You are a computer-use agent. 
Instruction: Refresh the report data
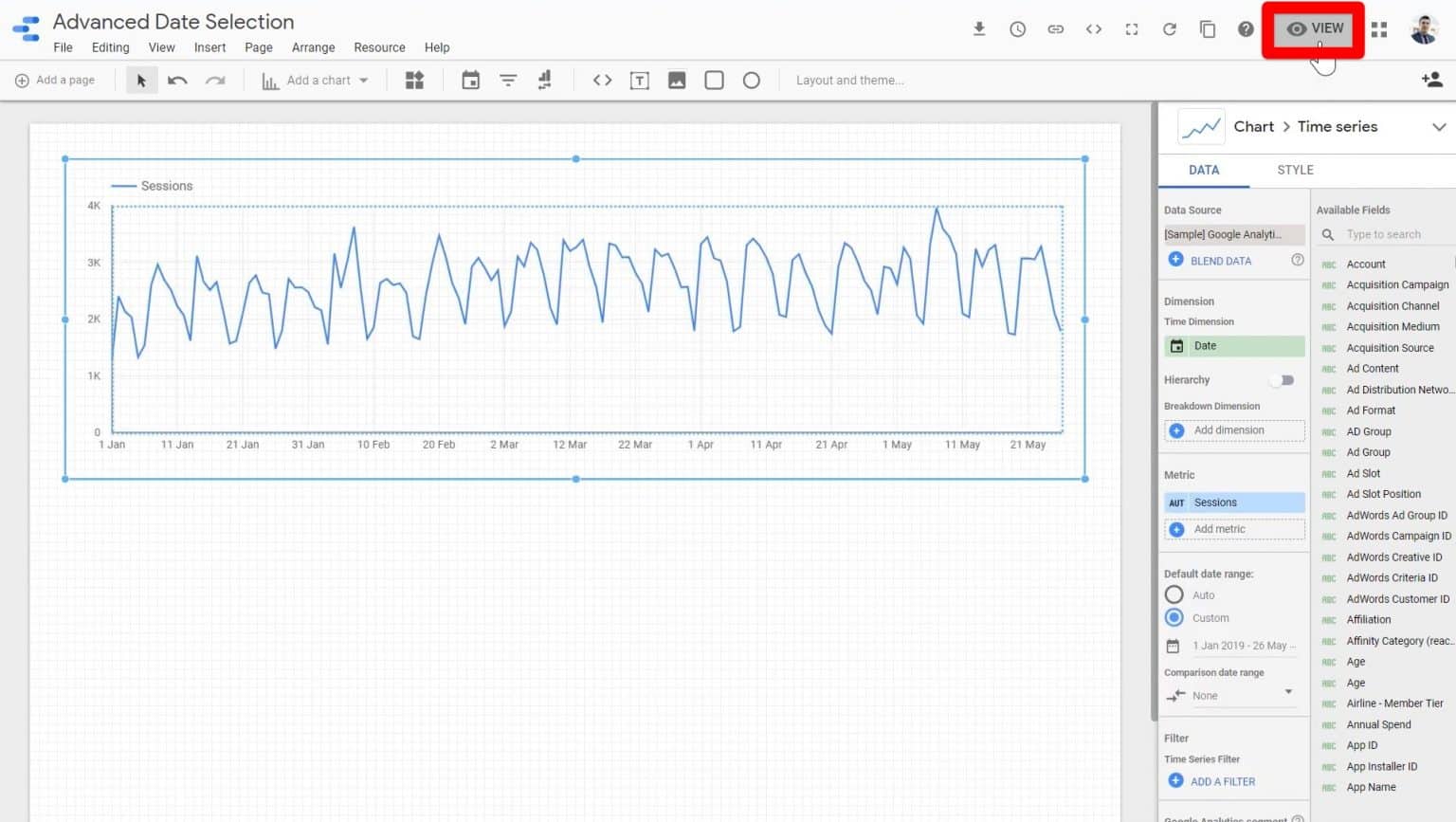(x=1169, y=28)
